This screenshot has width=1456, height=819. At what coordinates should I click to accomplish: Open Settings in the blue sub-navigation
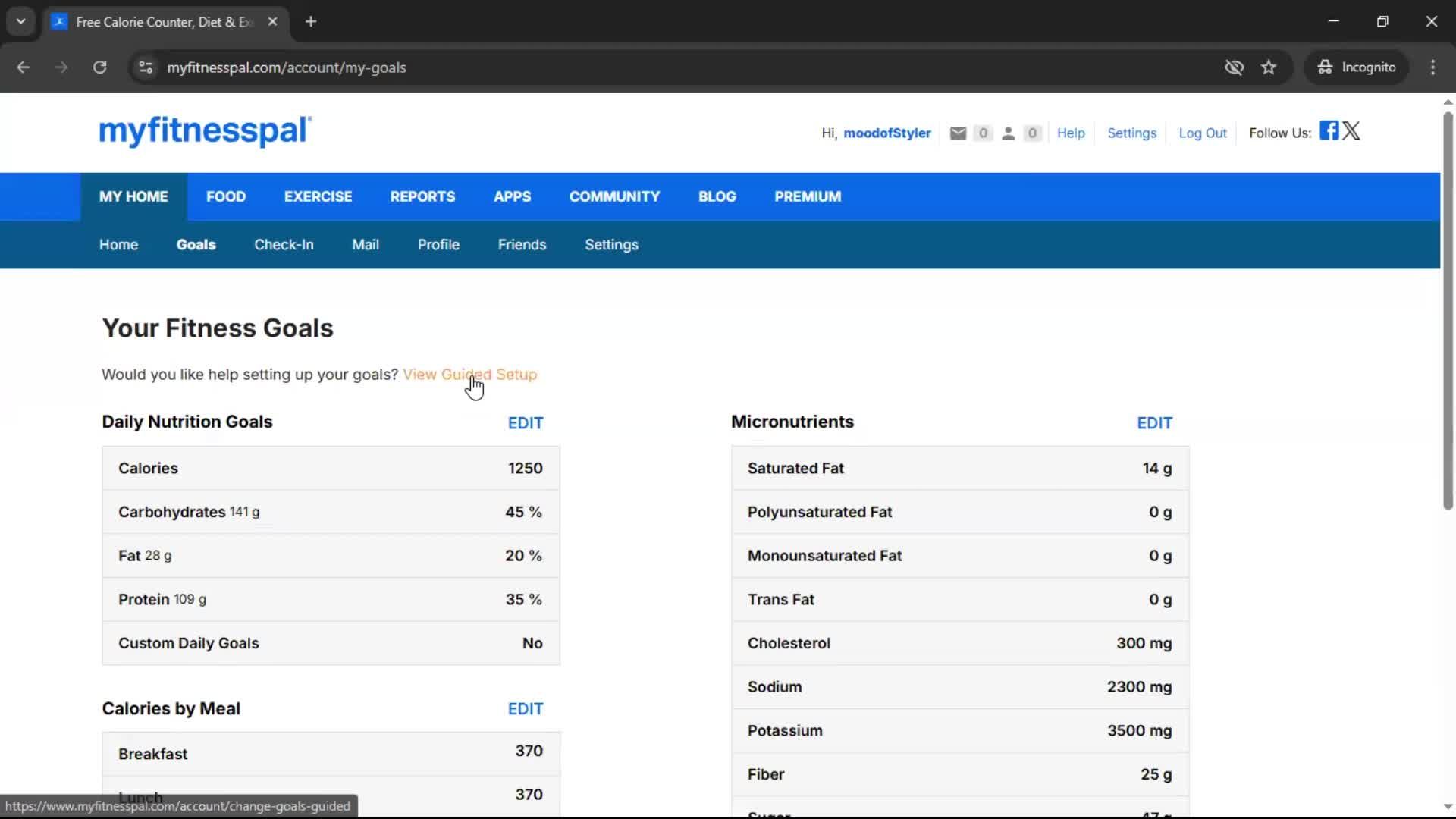[x=611, y=245]
